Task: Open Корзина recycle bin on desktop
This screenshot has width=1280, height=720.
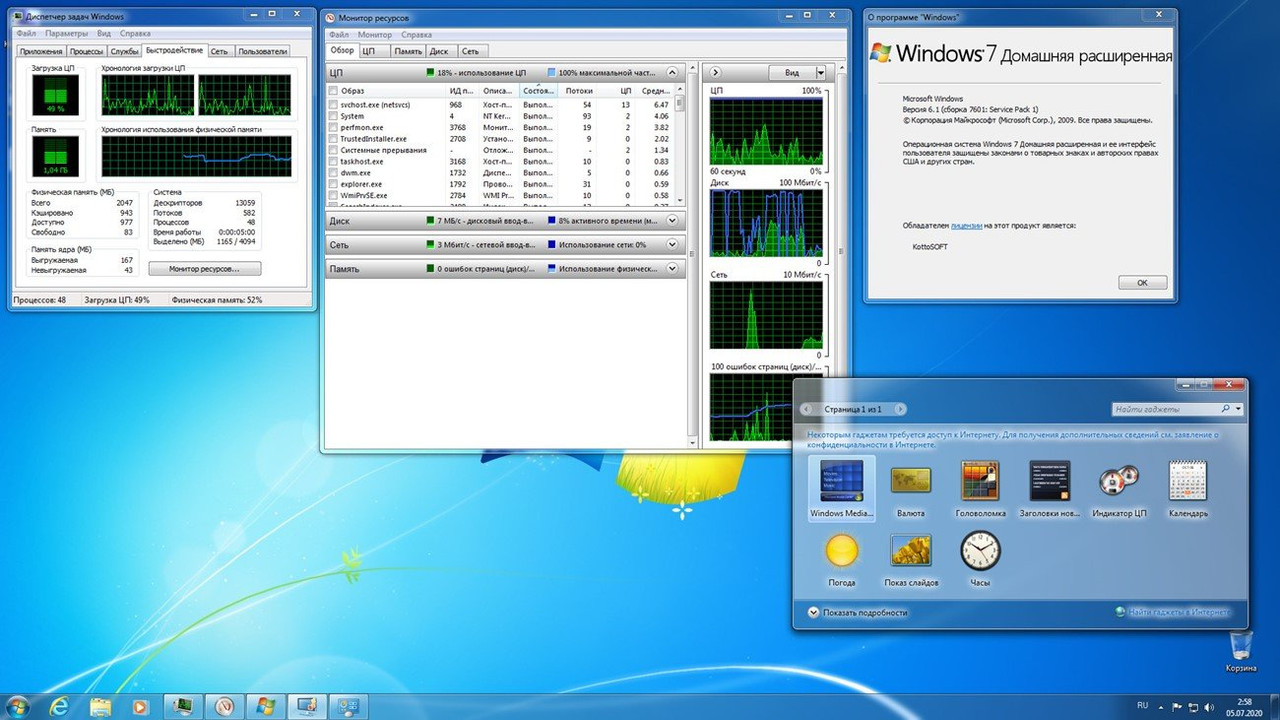Action: click(1240, 650)
